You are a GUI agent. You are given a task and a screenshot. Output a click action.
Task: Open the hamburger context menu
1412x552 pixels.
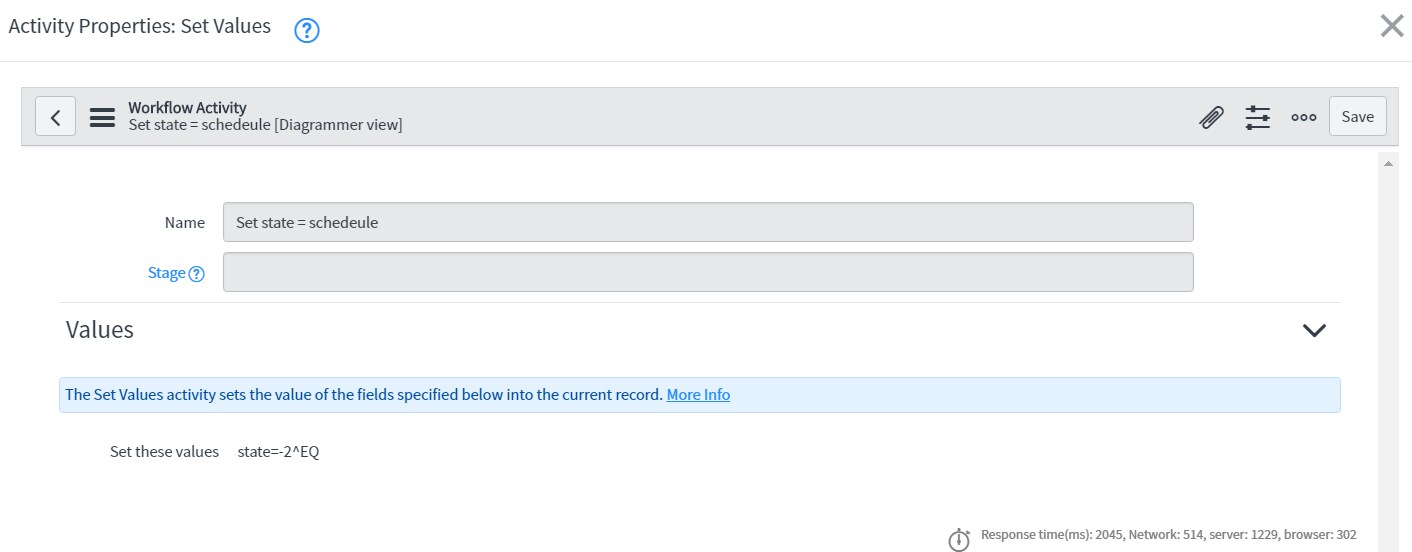tap(102, 117)
